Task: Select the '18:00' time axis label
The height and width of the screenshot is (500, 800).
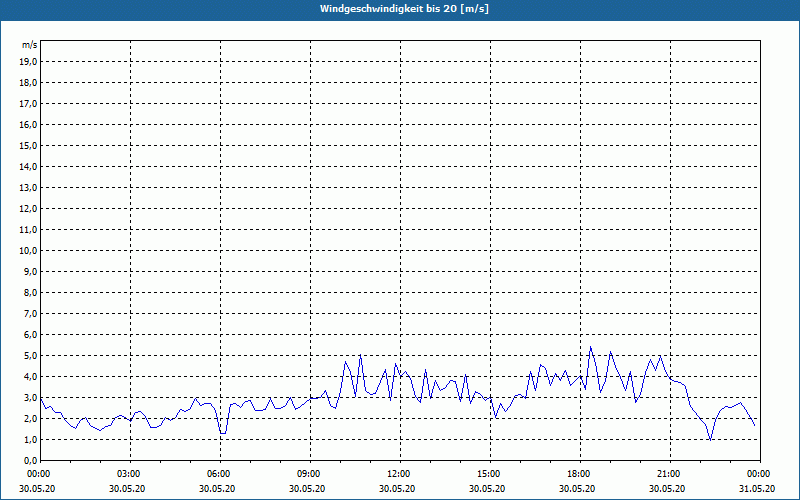Action: pyautogui.click(x=580, y=474)
